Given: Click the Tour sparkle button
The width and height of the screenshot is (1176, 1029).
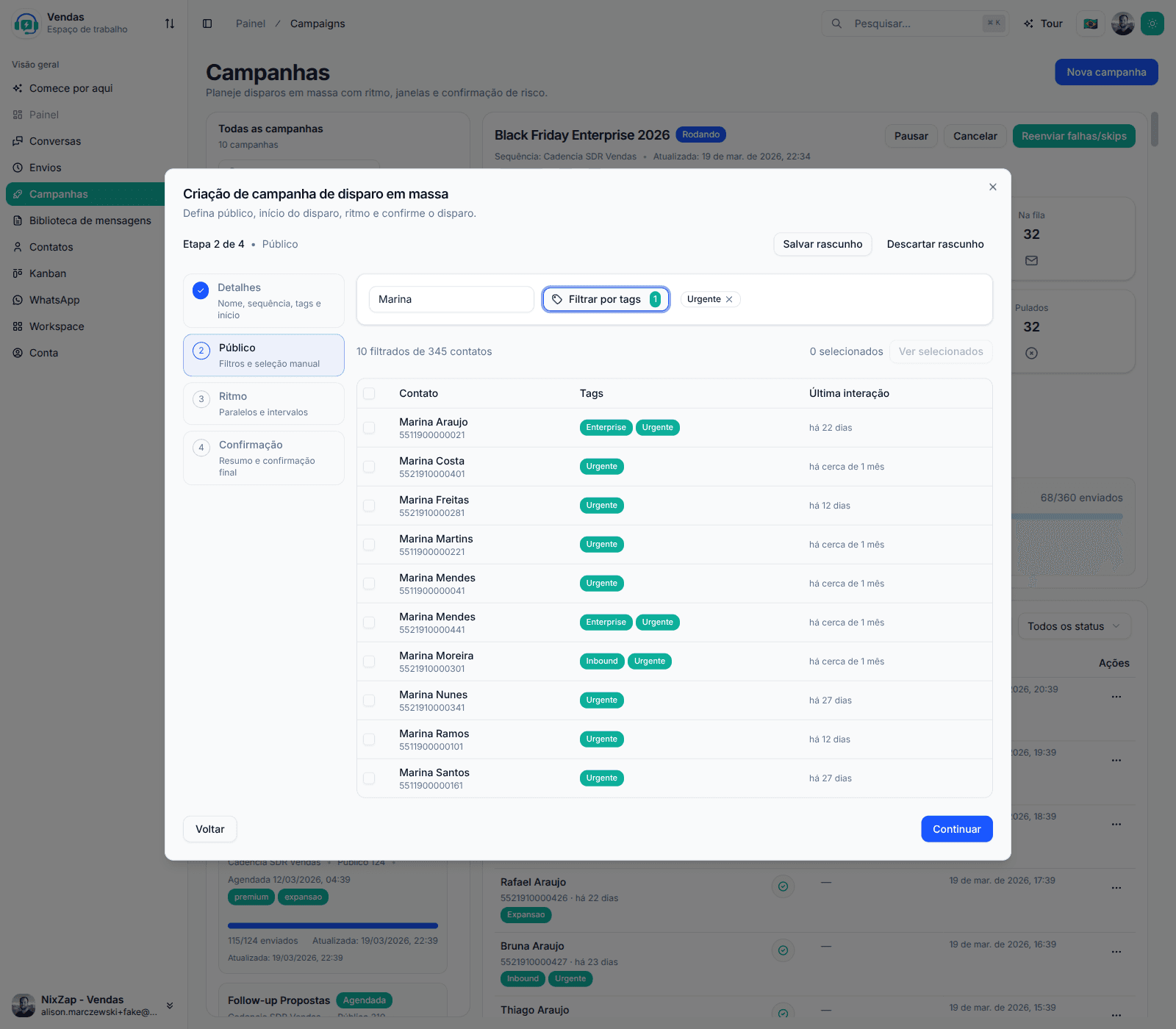Looking at the screenshot, I should pos(1043,24).
